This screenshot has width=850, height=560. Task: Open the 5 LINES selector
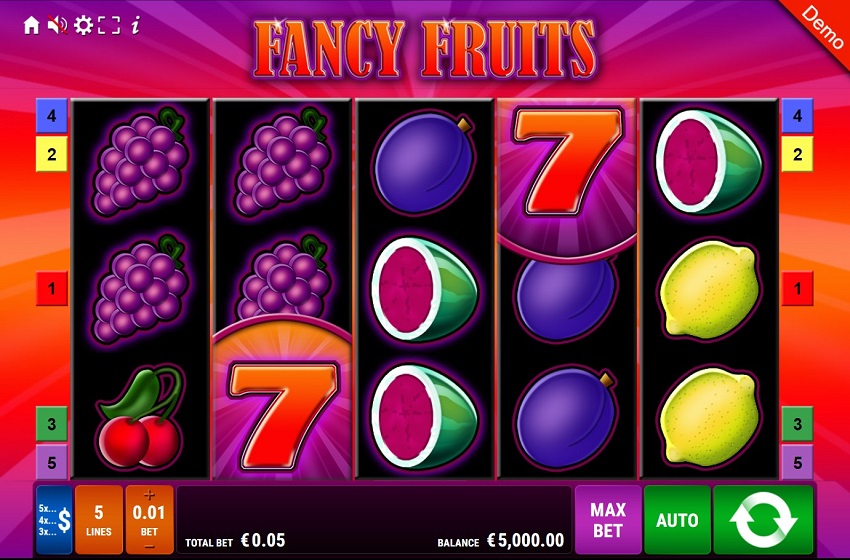coord(99,520)
